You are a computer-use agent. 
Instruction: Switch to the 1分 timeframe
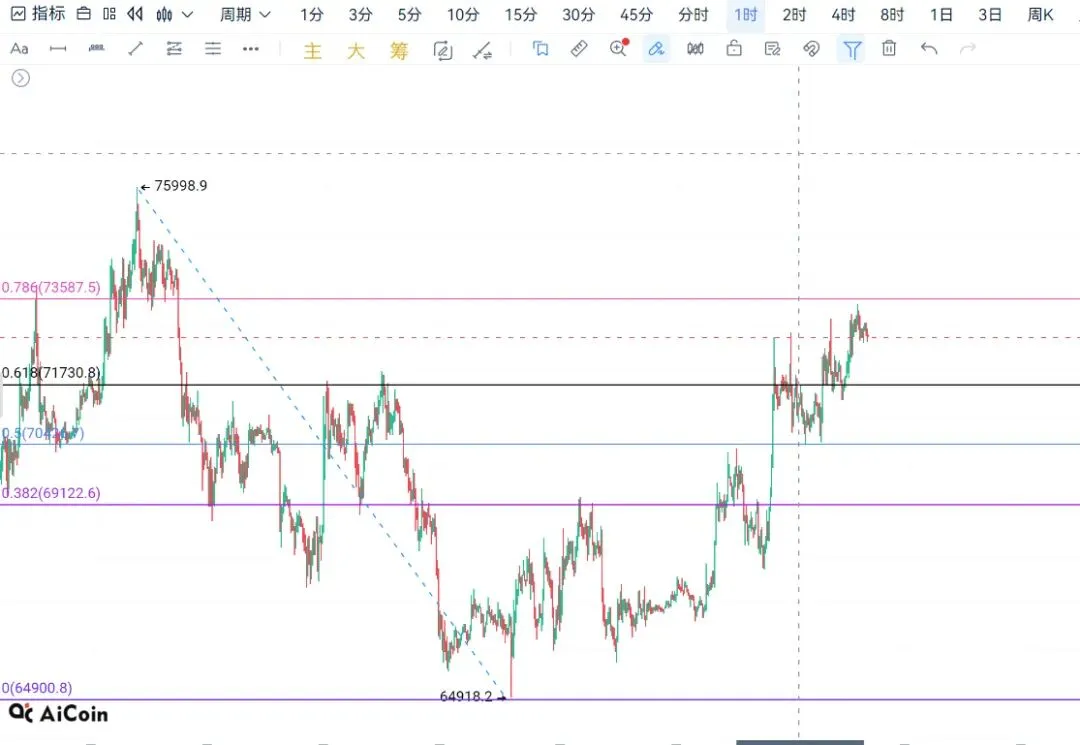coord(311,14)
